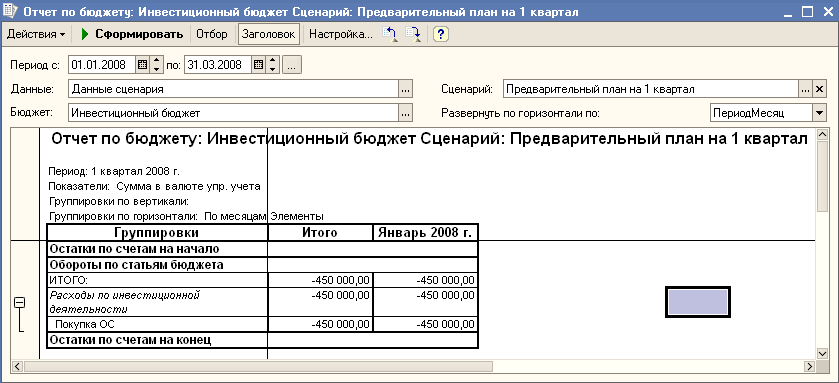
Task: Click the period selection ellipsis button
Action: [x=291, y=65]
